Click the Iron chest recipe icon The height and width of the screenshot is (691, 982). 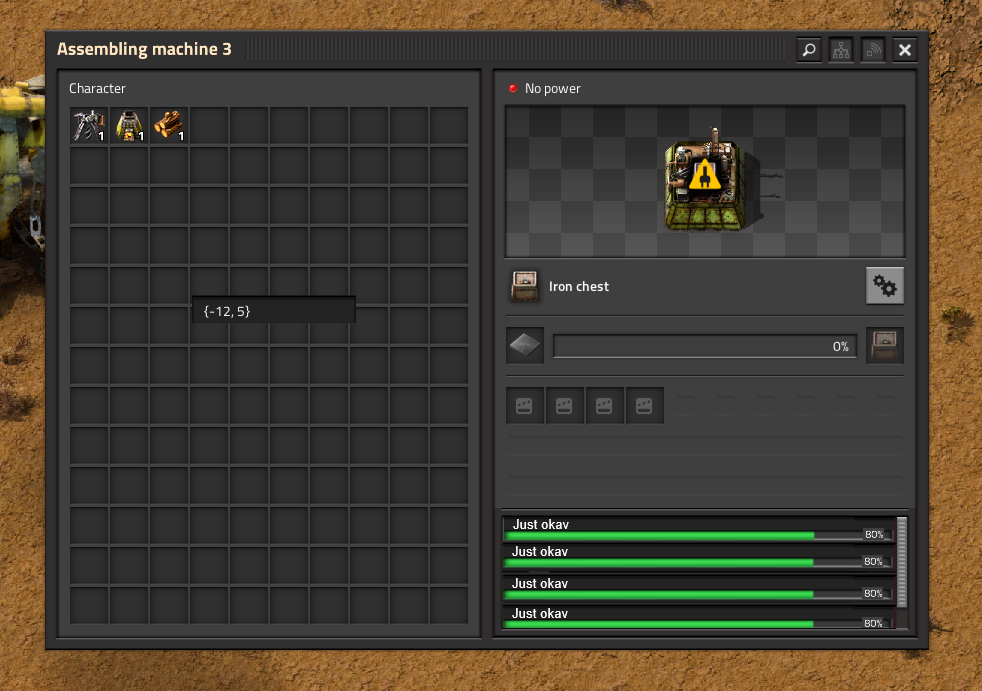coord(525,286)
